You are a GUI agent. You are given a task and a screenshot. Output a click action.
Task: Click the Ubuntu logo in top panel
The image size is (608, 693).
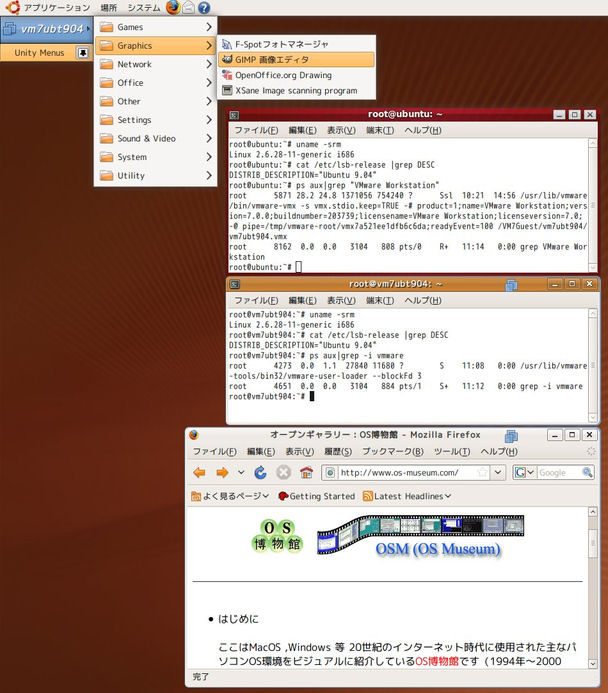(12, 7)
